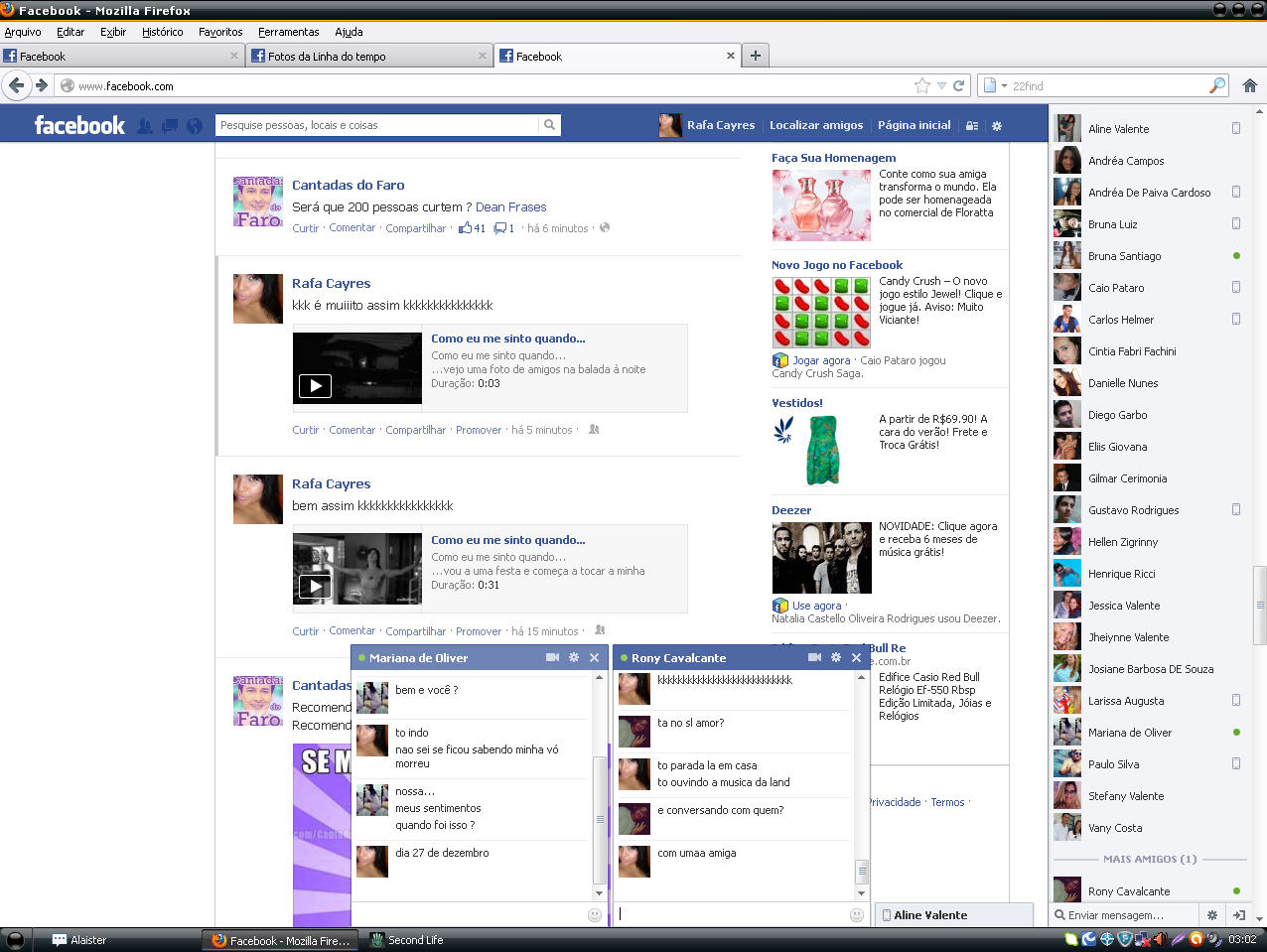Click Compartilhar on Cantadas do Faro post
Screen dimensions: 1267x952
point(415,228)
